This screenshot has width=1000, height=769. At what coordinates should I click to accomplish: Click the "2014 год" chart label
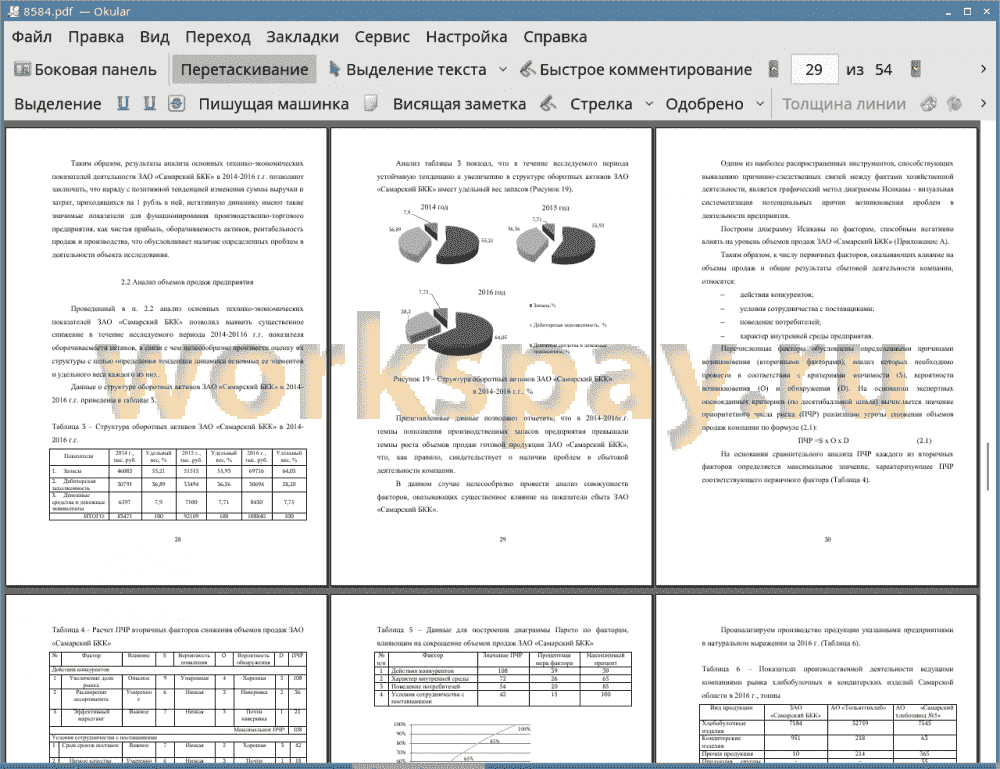pos(434,207)
